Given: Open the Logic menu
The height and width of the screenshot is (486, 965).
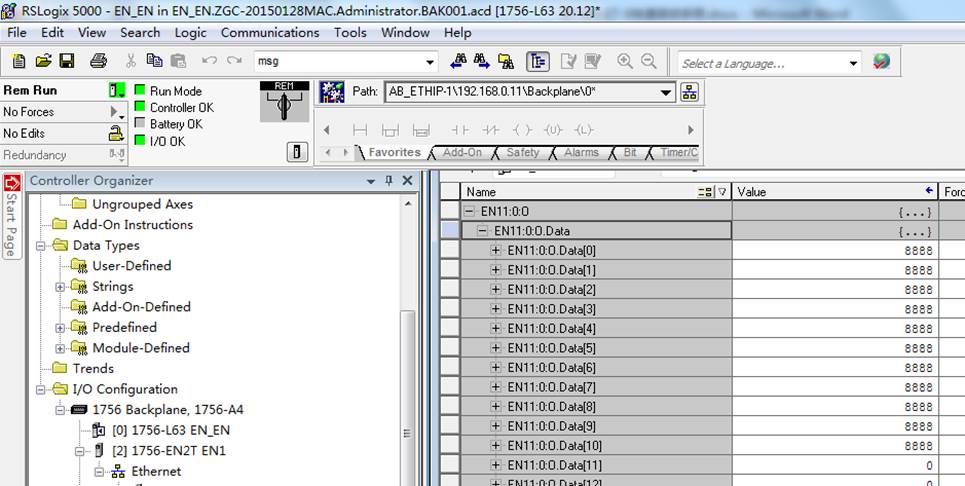Looking at the screenshot, I should [190, 33].
